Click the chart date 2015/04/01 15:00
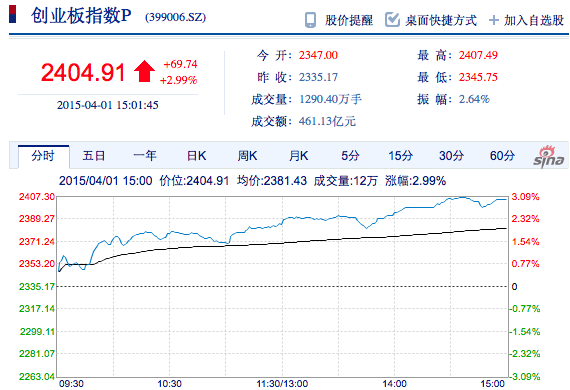 tap(105, 181)
